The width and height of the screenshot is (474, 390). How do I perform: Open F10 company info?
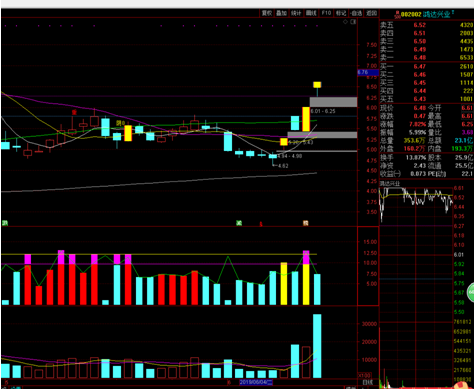(326, 13)
